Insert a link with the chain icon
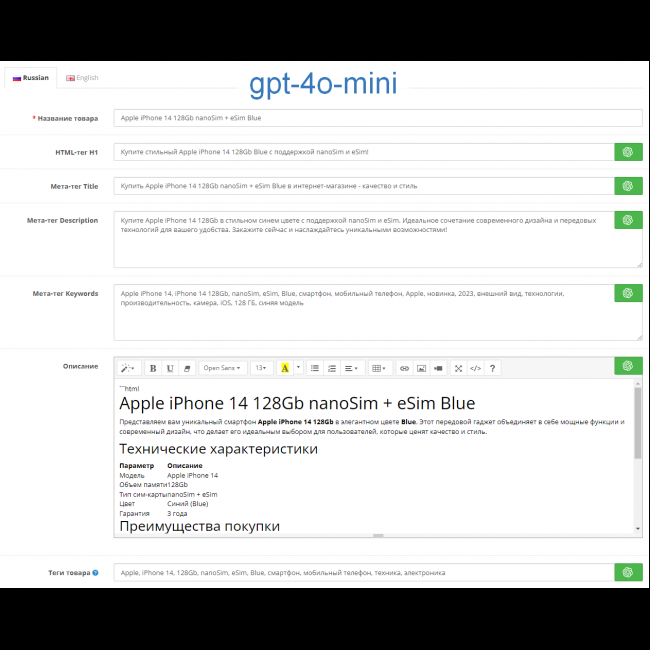This screenshot has height=650, width=650. point(404,368)
